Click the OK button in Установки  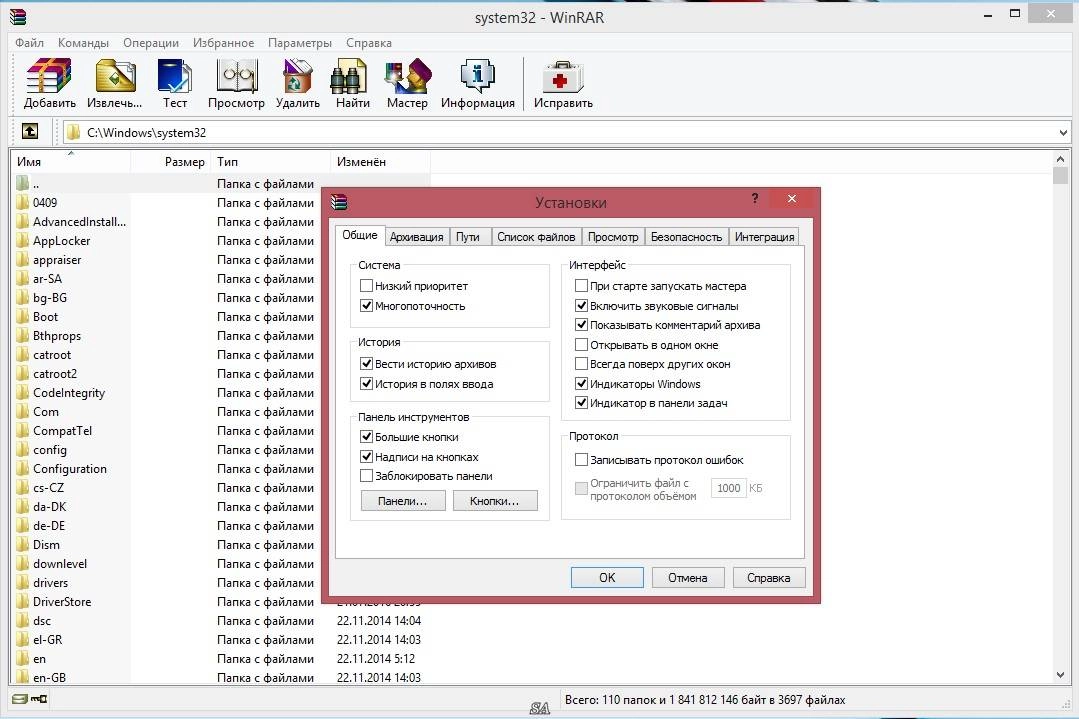click(x=607, y=577)
